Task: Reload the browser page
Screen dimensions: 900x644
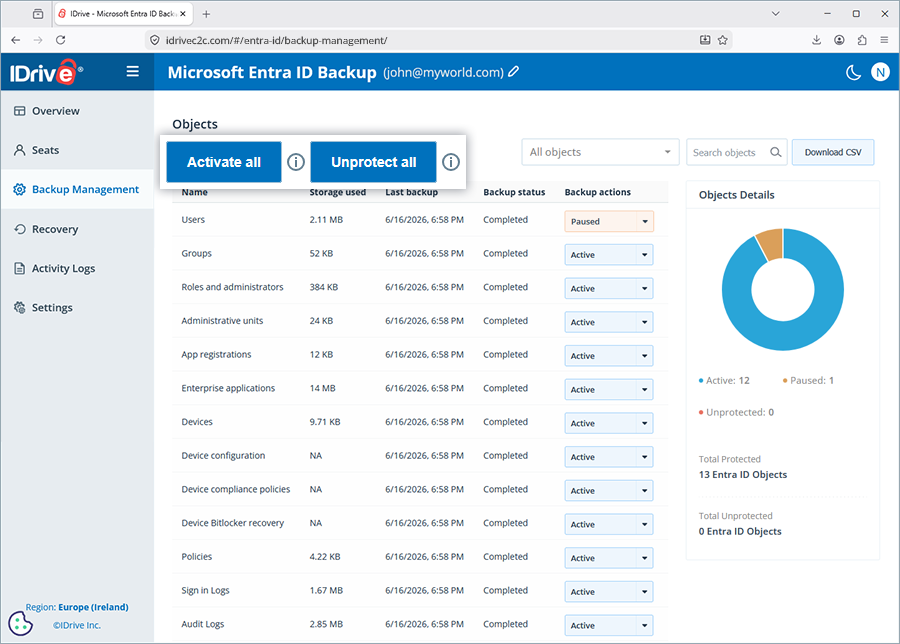Action: click(60, 40)
